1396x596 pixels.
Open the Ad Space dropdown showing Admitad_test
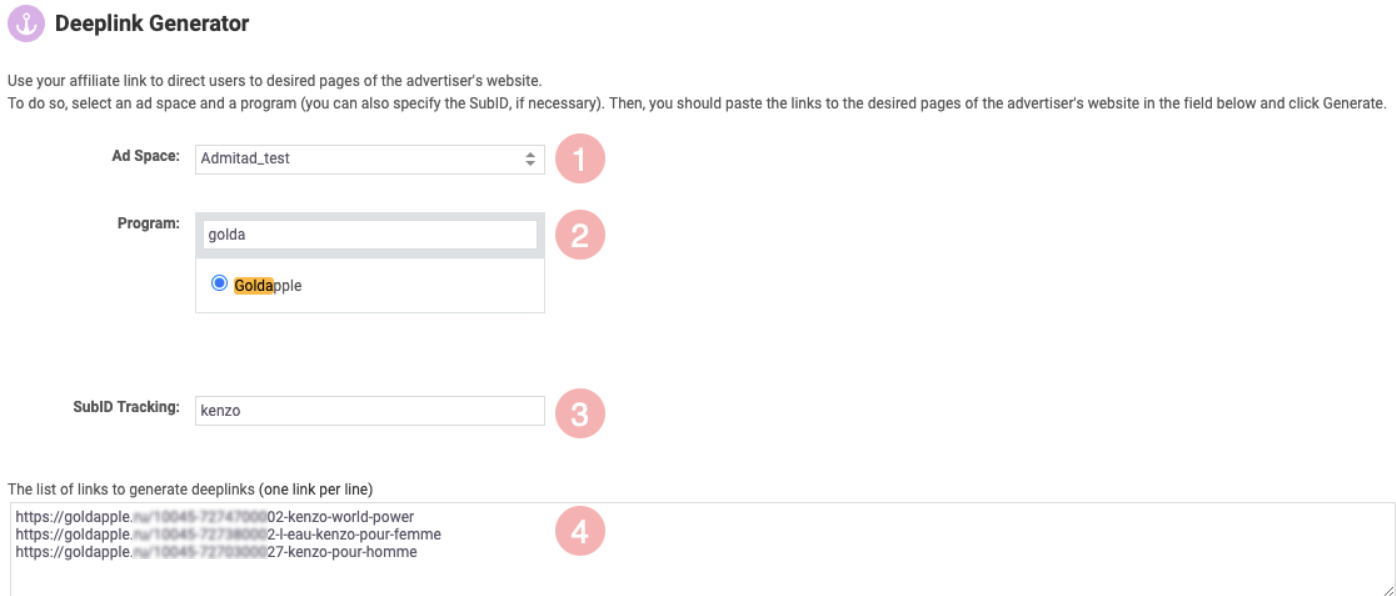click(370, 159)
